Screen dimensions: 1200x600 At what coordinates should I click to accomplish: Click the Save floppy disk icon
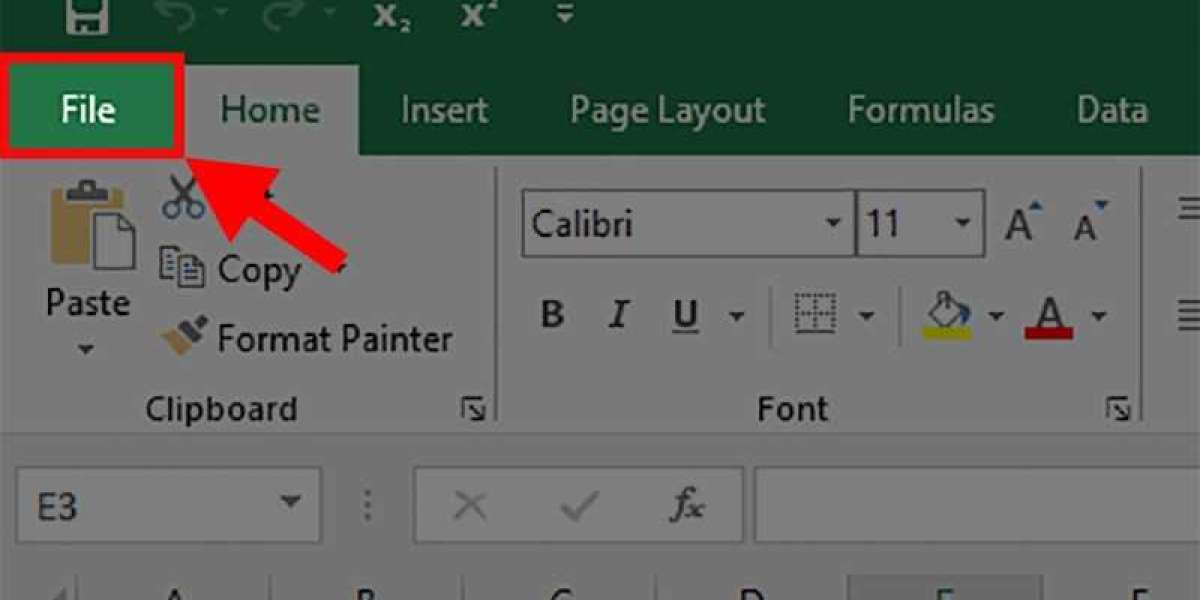[x=88, y=14]
